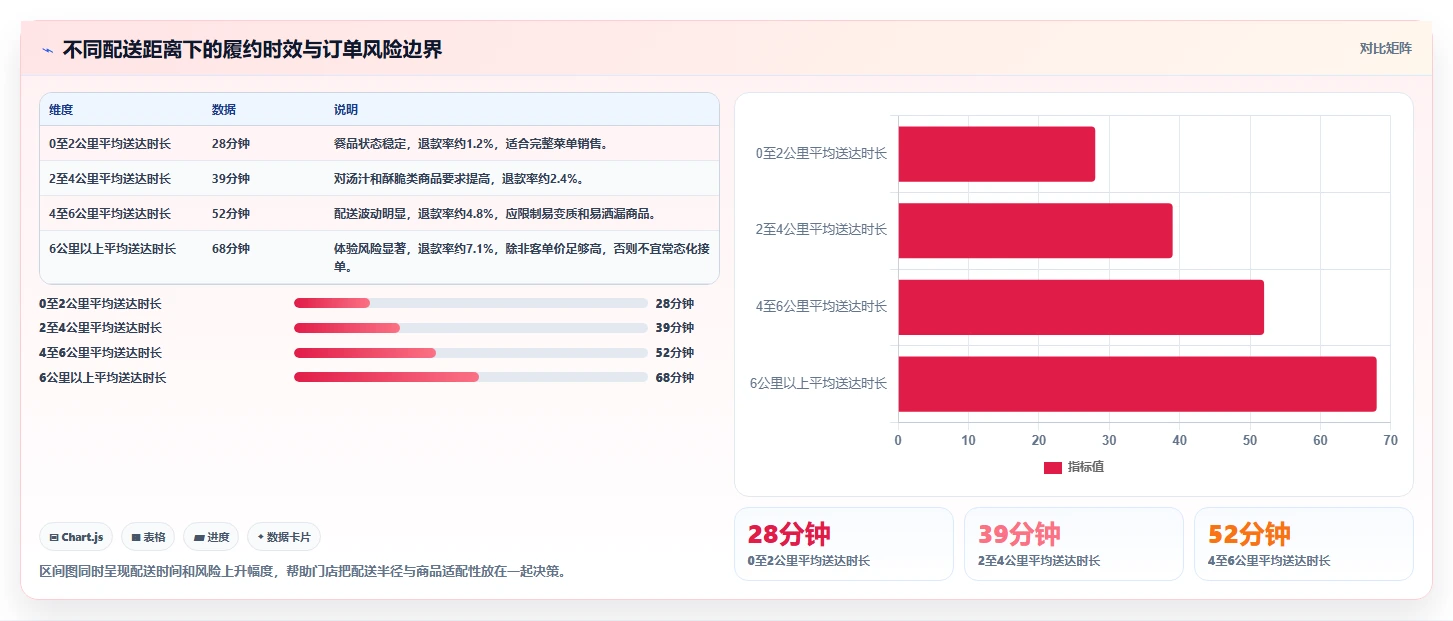Click the 对比矩阵 label
Image resolution: width=1453 pixels, height=621 pixels.
1385,48
